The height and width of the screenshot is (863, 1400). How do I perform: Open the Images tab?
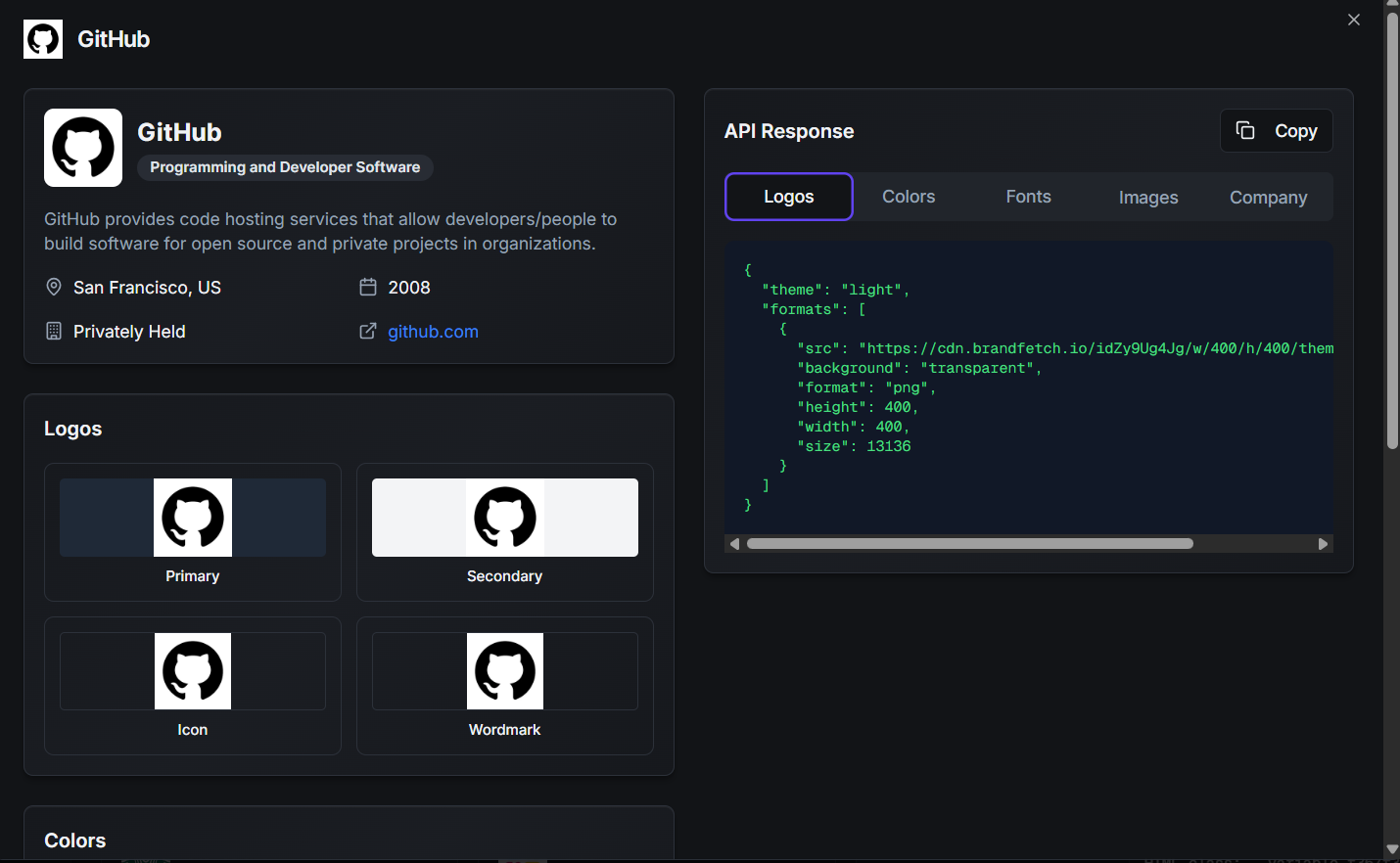1148,197
